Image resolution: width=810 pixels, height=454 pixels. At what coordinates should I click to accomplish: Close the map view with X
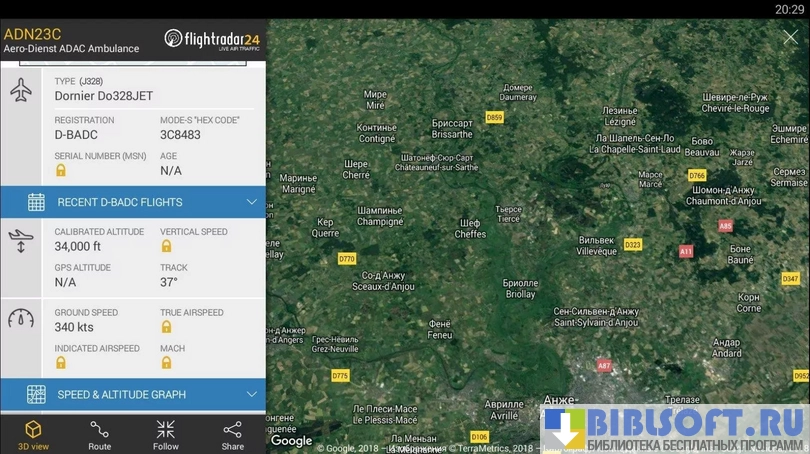790,37
